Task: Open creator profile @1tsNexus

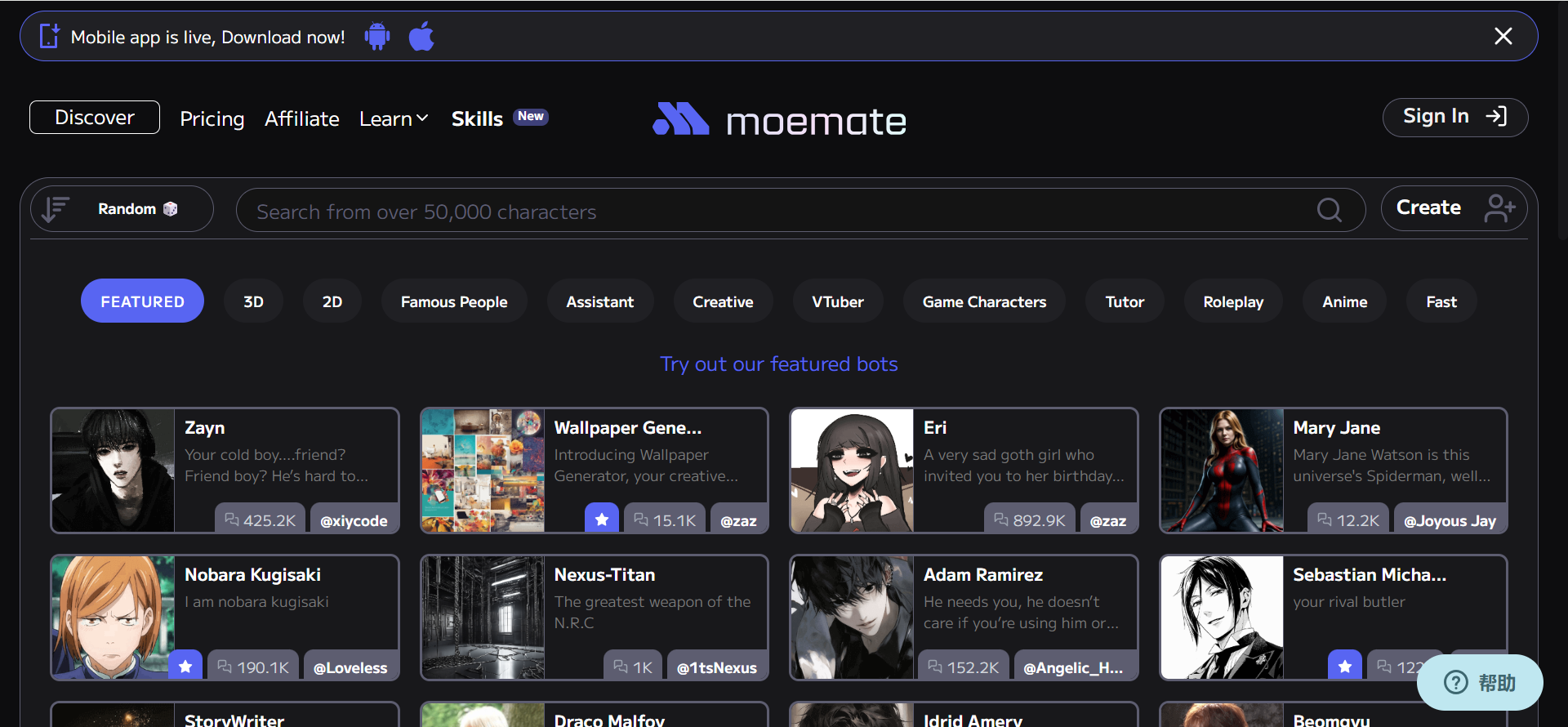Action: tap(717, 667)
